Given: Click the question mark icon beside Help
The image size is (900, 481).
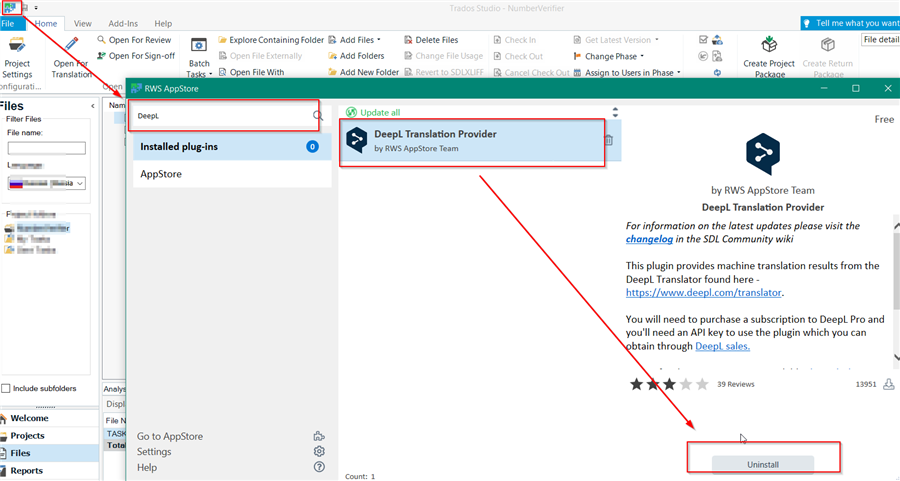Looking at the screenshot, I should (319, 467).
